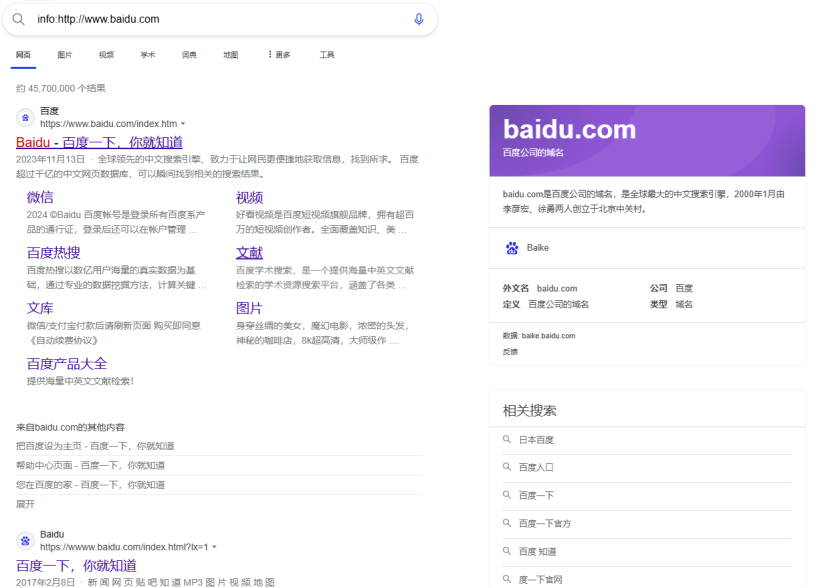Screen dimensions: 831x588
Task: Search related term 百度 知道
Action: pyautogui.click(x=537, y=551)
